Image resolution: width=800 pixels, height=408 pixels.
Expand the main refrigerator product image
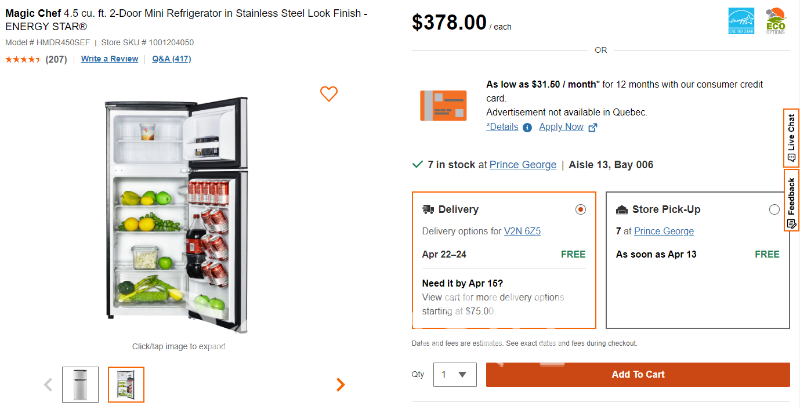pyautogui.click(x=179, y=210)
